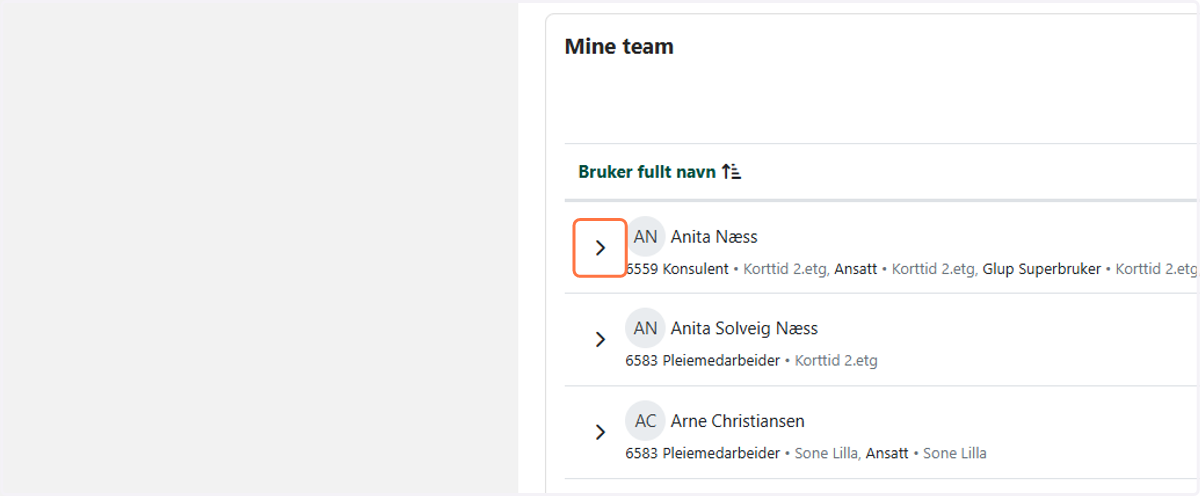Click the Ansatt role under Arne Christiansen

pyautogui.click(x=887, y=453)
